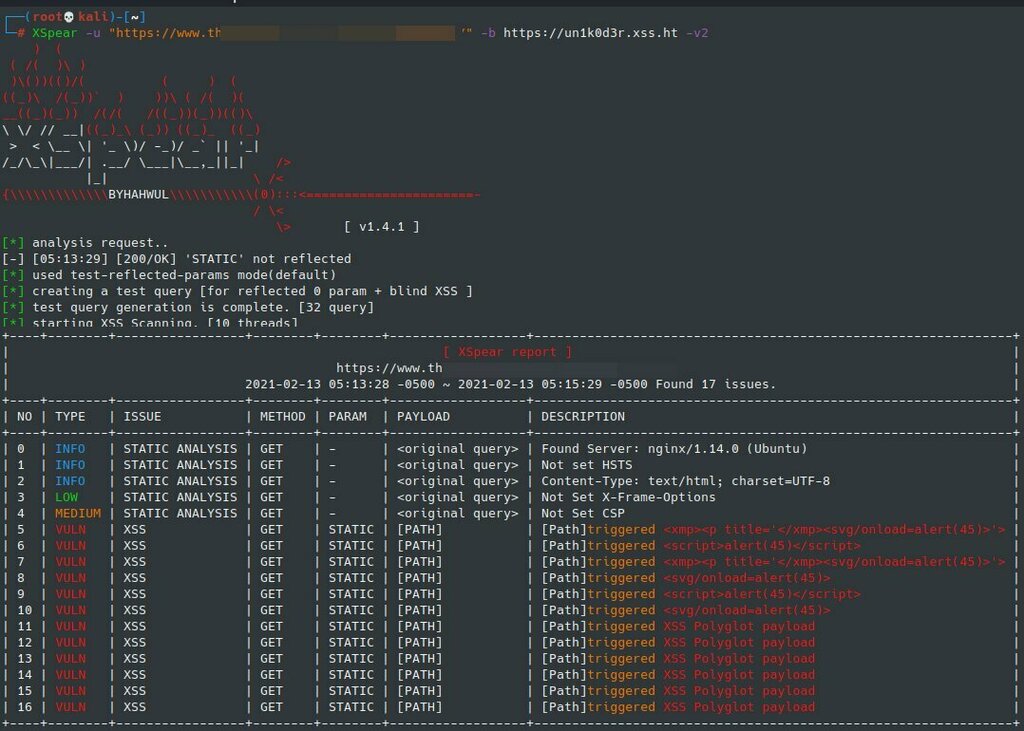The height and width of the screenshot is (731, 1024).
Task: Click the VULN type in row 5
Action: [70, 529]
